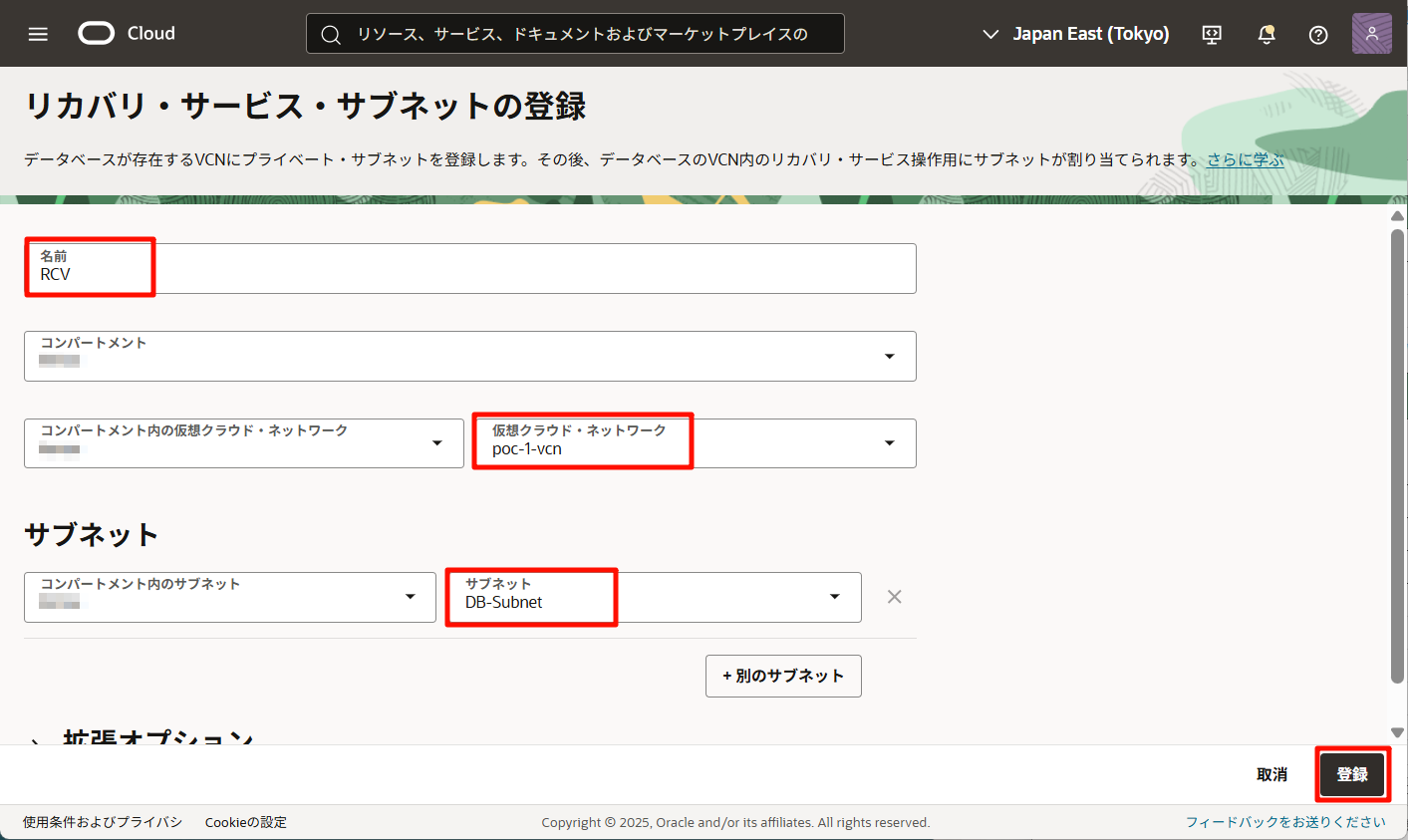Open the サブネット DB-Subnet dropdown
Image resolution: width=1408 pixels, height=840 pixels.
tap(654, 597)
